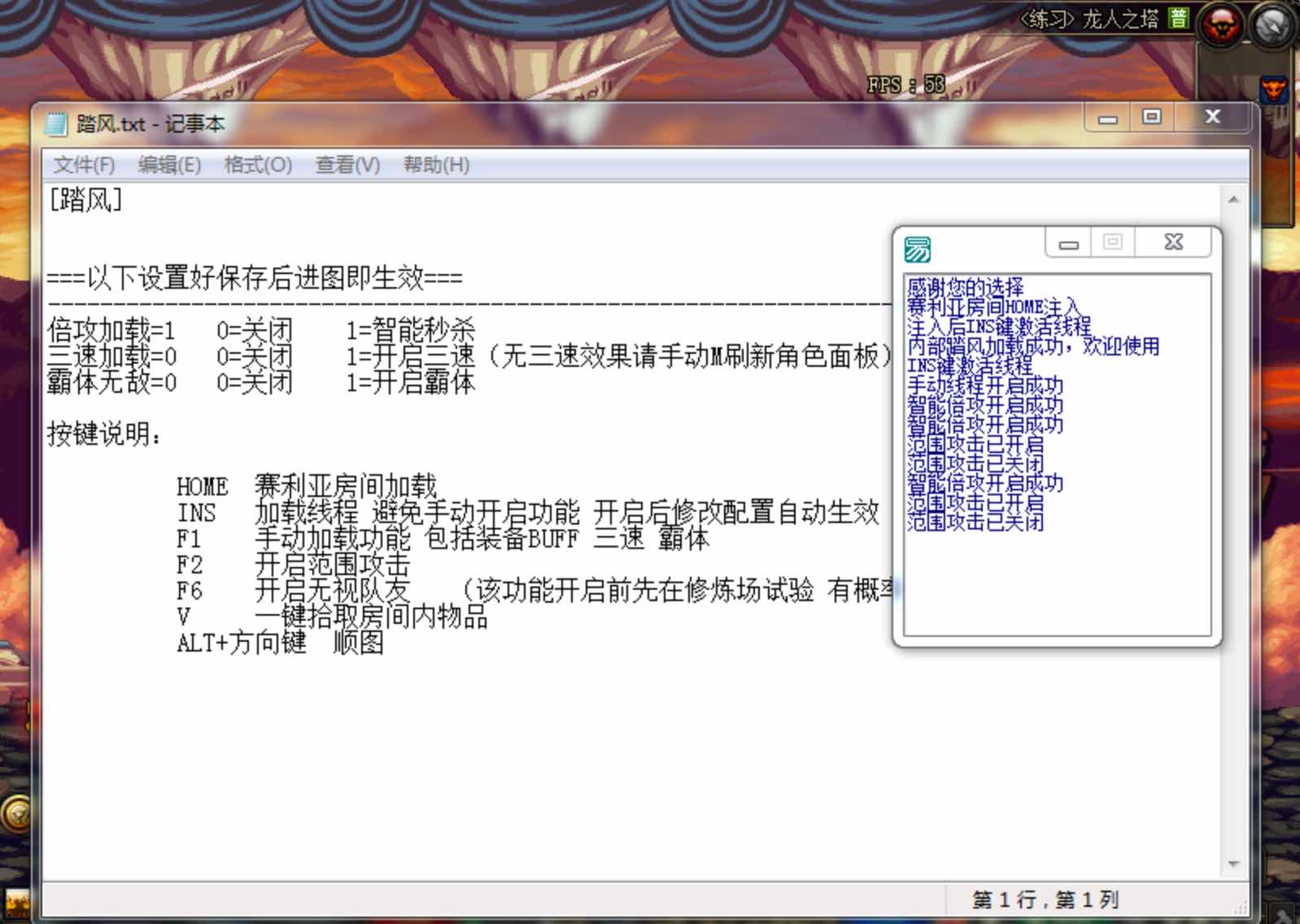Screen dimensions: 1300x924
Task: Click the F1 手动加载功能 line
Action: [443, 538]
